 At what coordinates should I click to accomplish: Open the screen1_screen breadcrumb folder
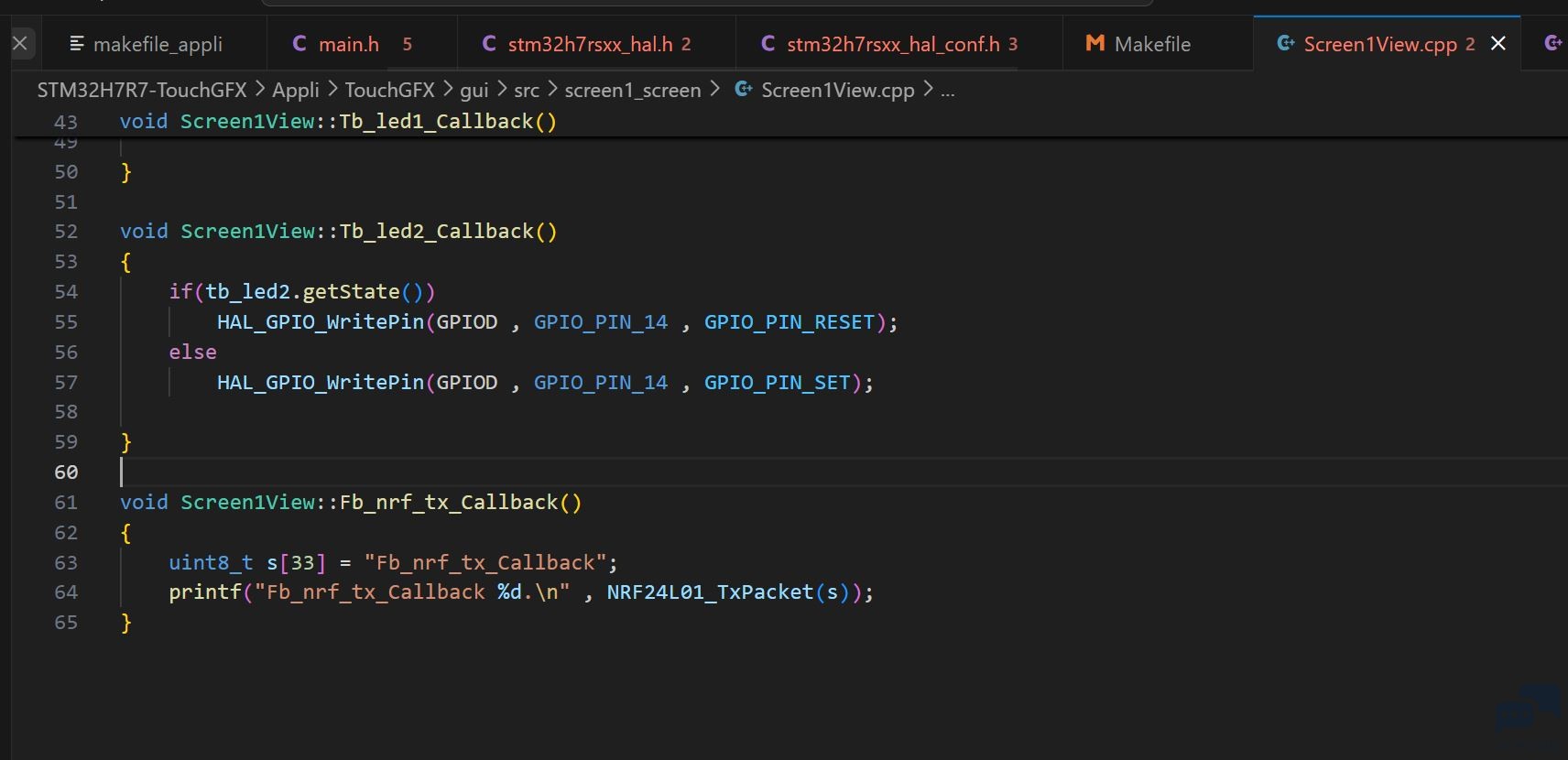tap(633, 90)
